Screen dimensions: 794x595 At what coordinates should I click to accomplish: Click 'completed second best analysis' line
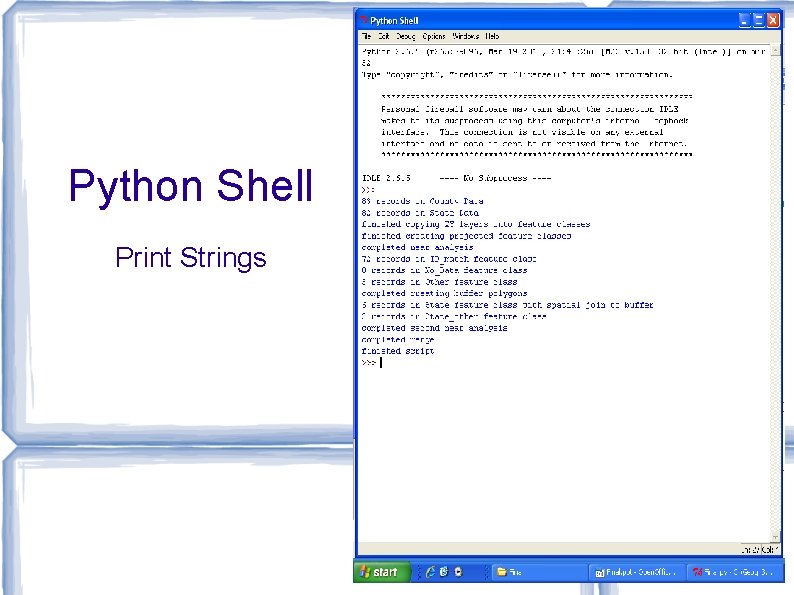[x=434, y=328]
